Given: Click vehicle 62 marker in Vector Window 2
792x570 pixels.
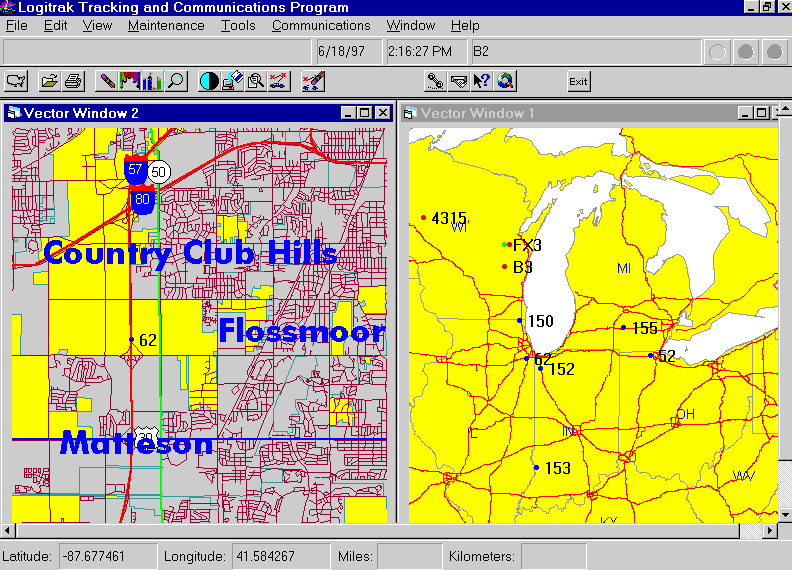Looking at the screenshot, I should coord(131,340).
